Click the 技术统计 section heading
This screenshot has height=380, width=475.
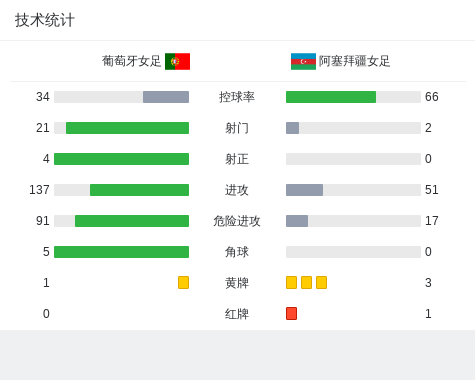tap(45, 20)
